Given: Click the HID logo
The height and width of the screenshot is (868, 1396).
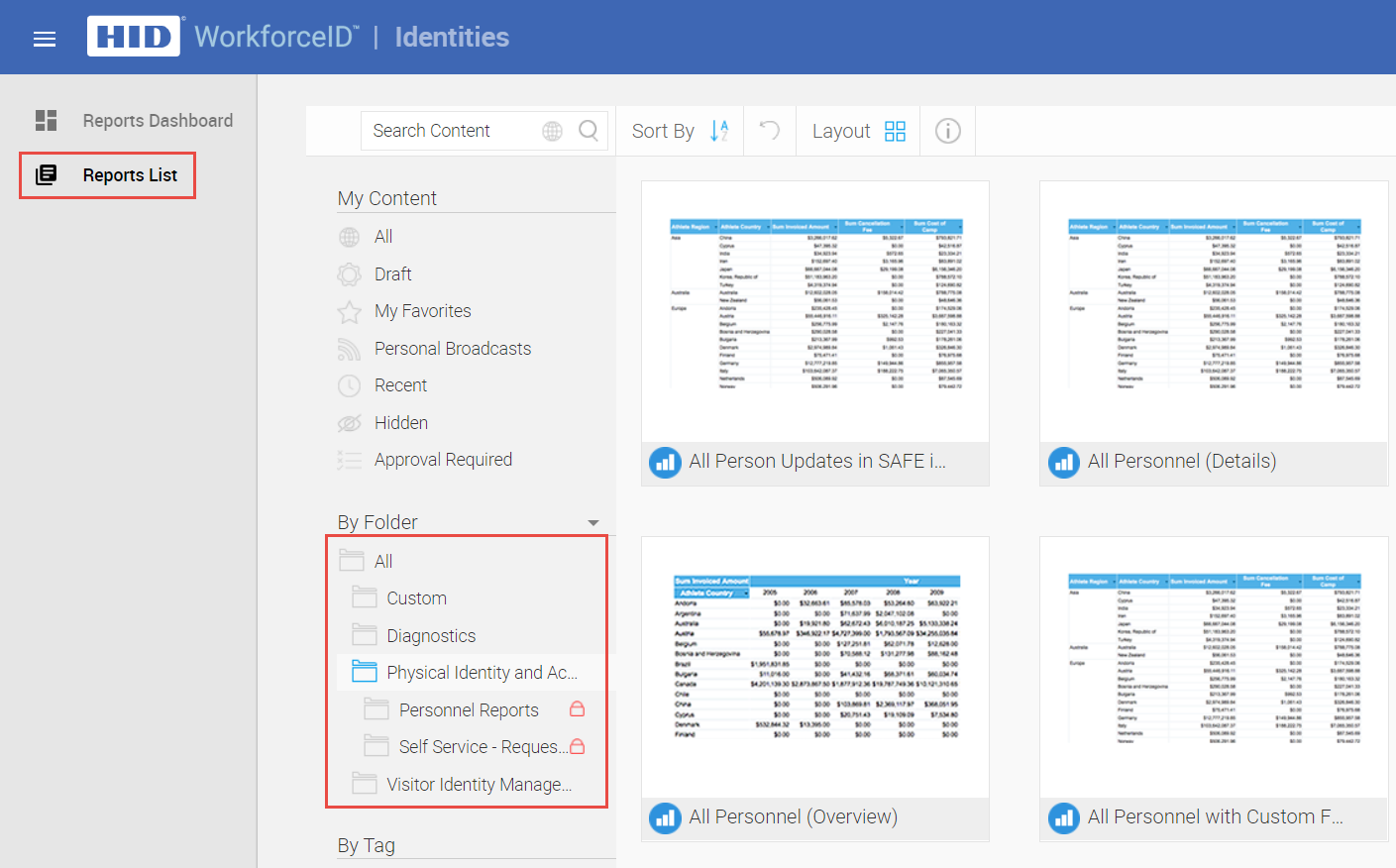Looking at the screenshot, I should click(134, 37).
